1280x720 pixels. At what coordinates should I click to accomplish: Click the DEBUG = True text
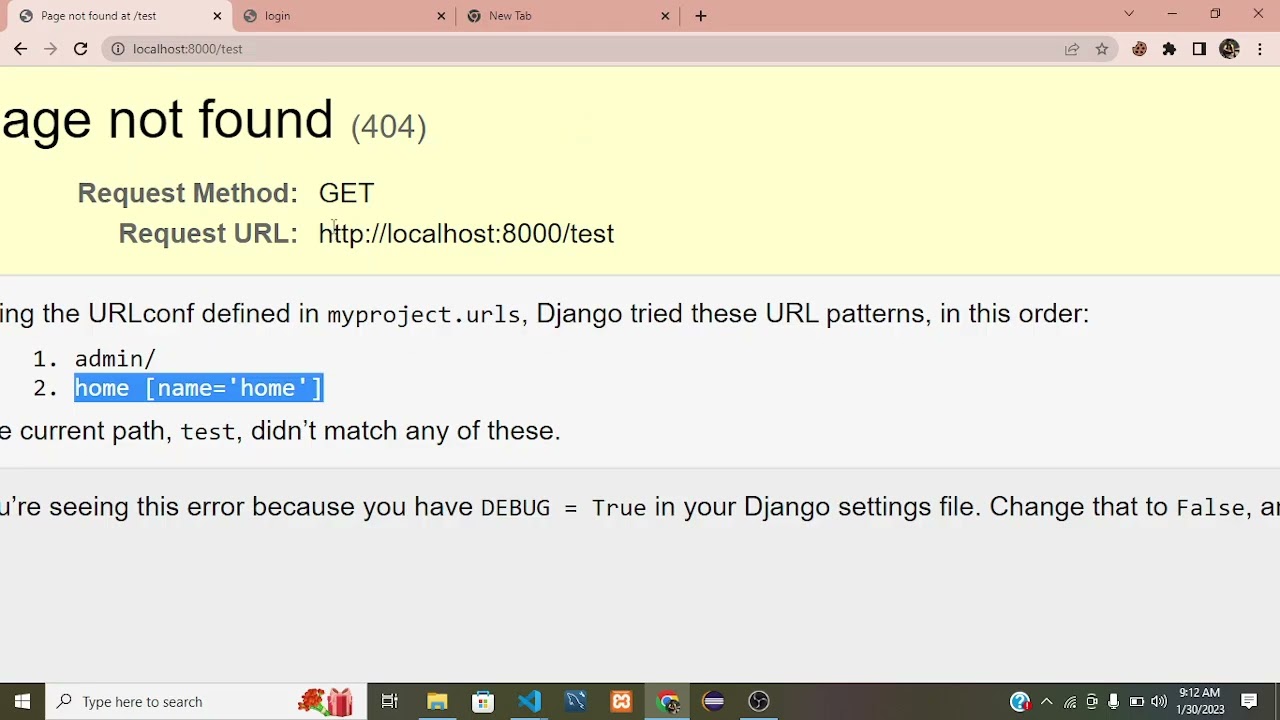563,507
